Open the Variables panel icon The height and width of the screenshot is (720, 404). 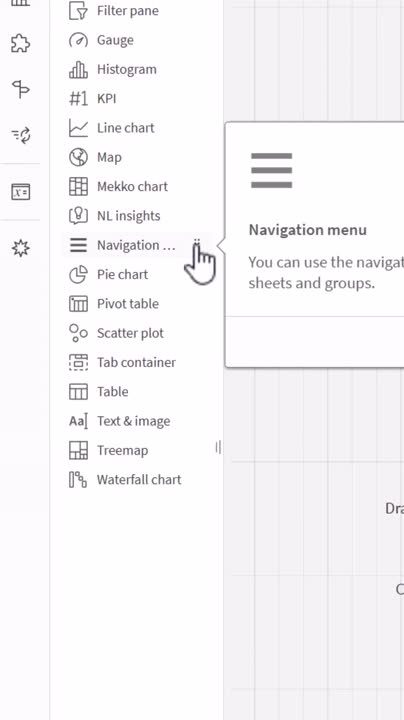tap(21, 191)
